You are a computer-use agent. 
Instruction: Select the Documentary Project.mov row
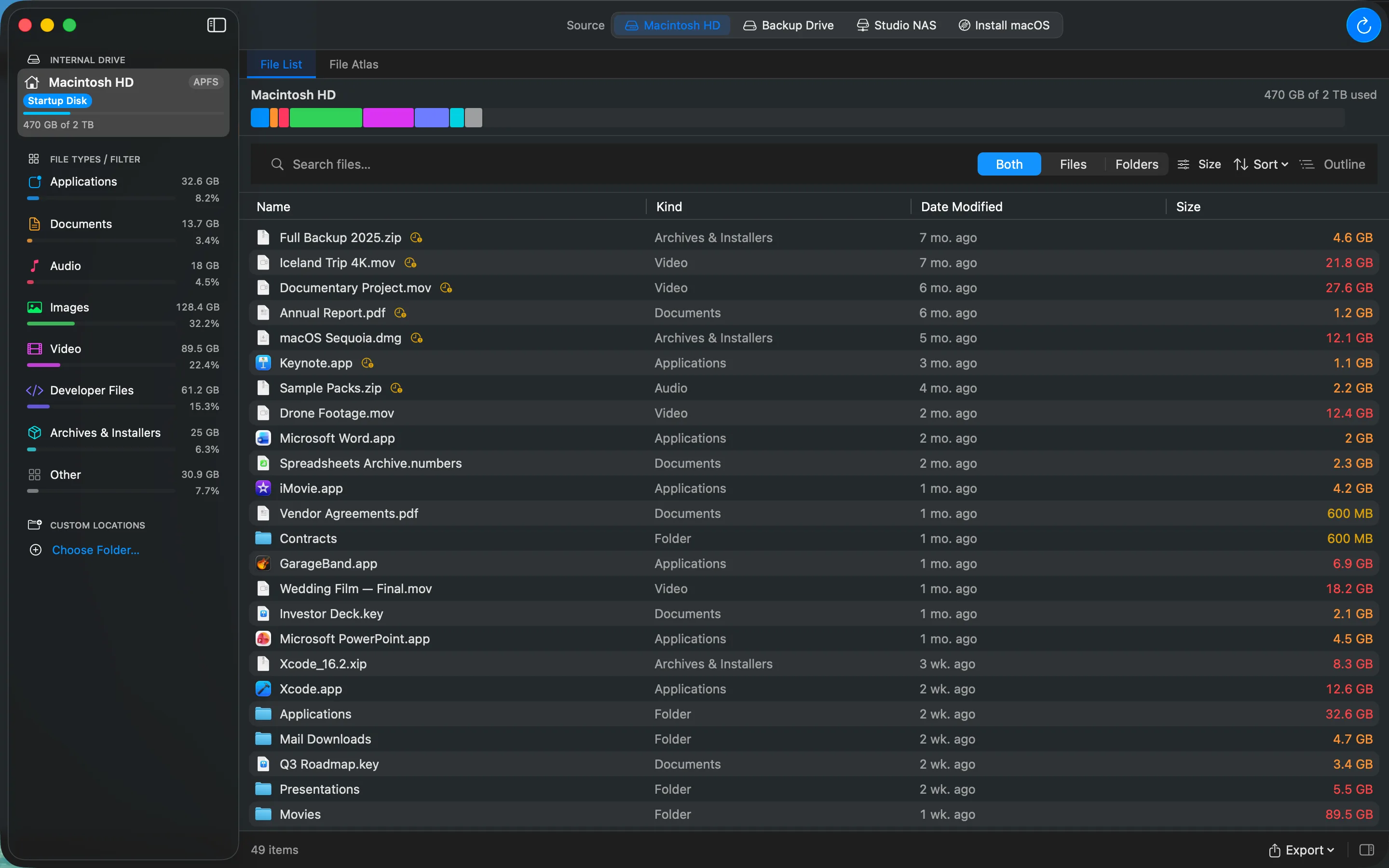[x=814, y=287]
